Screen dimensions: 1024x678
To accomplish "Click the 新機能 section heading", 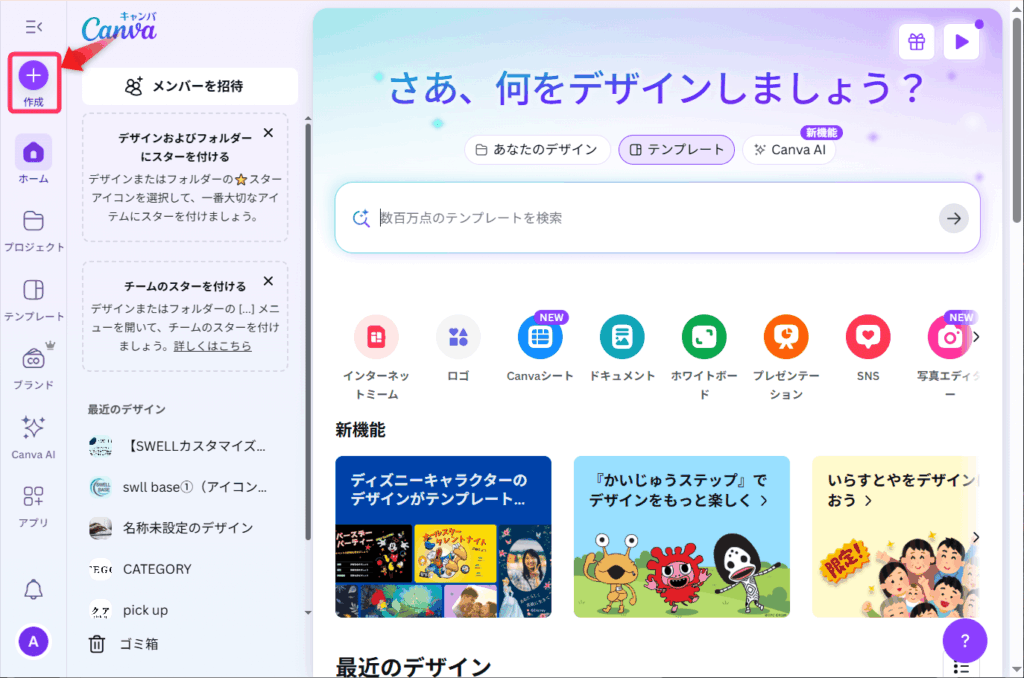I will tap(360, 430).
